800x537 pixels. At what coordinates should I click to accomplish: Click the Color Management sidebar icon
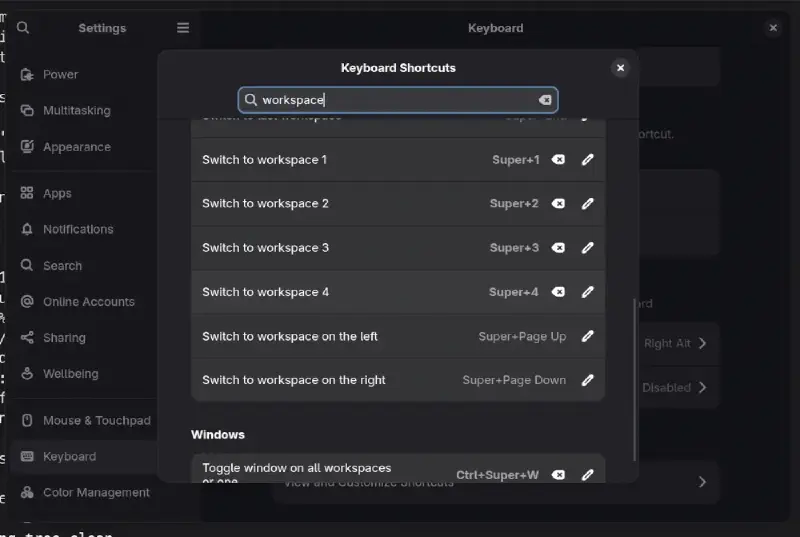tap(27, 493)
